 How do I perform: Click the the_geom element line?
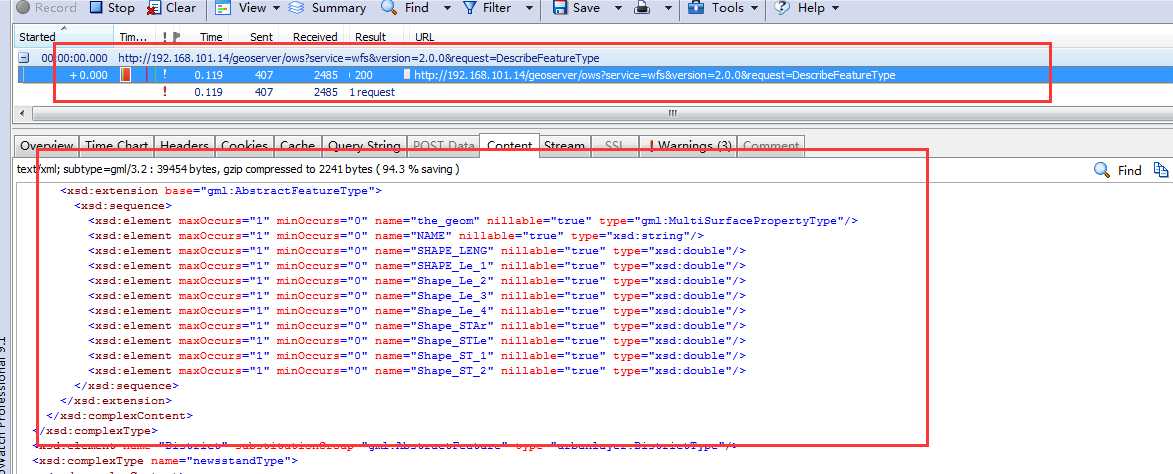pyautogui.click(x=473, y=221)
